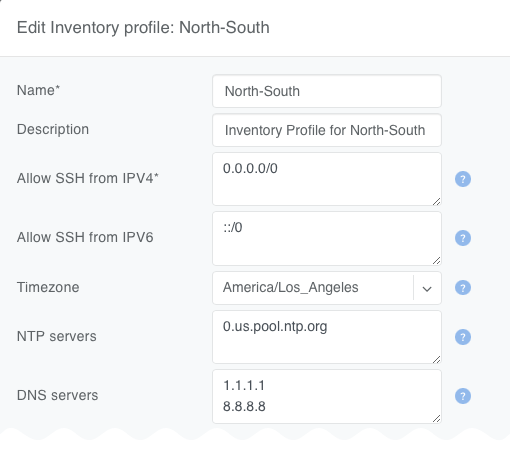The height and width of the screenshot is (464, 510).
Task: Show DNS servers help icon
Action: pyautogui.click(x=463, y=396)
